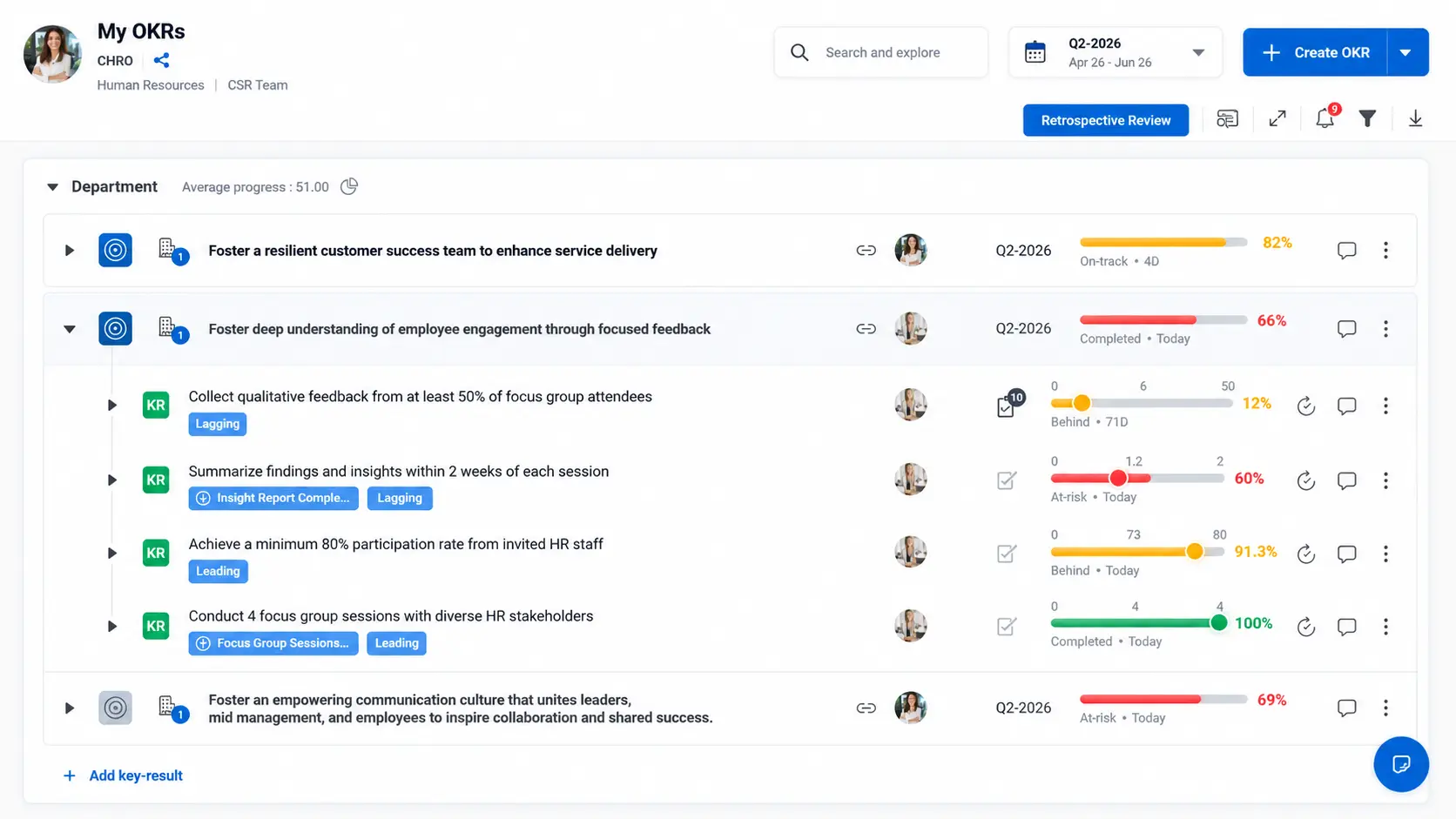Click link icon on employee engagement objective

(x=866, y=329)
